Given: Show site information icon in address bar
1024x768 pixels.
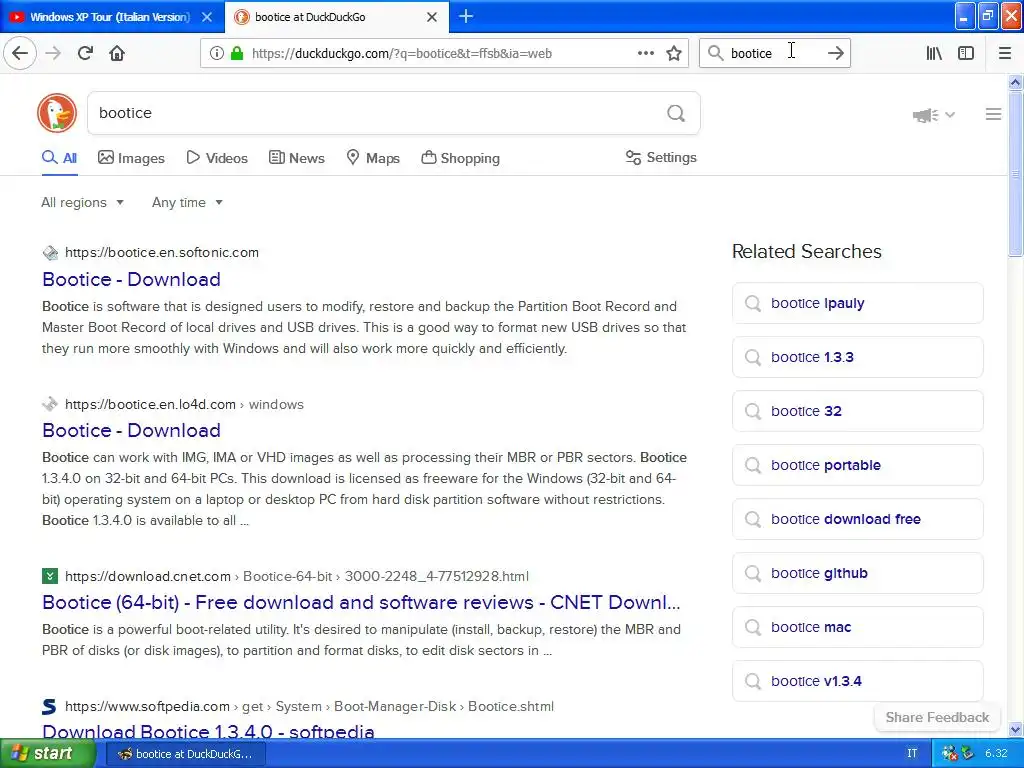Looking at the screenshot, I should tap(216, 53).
